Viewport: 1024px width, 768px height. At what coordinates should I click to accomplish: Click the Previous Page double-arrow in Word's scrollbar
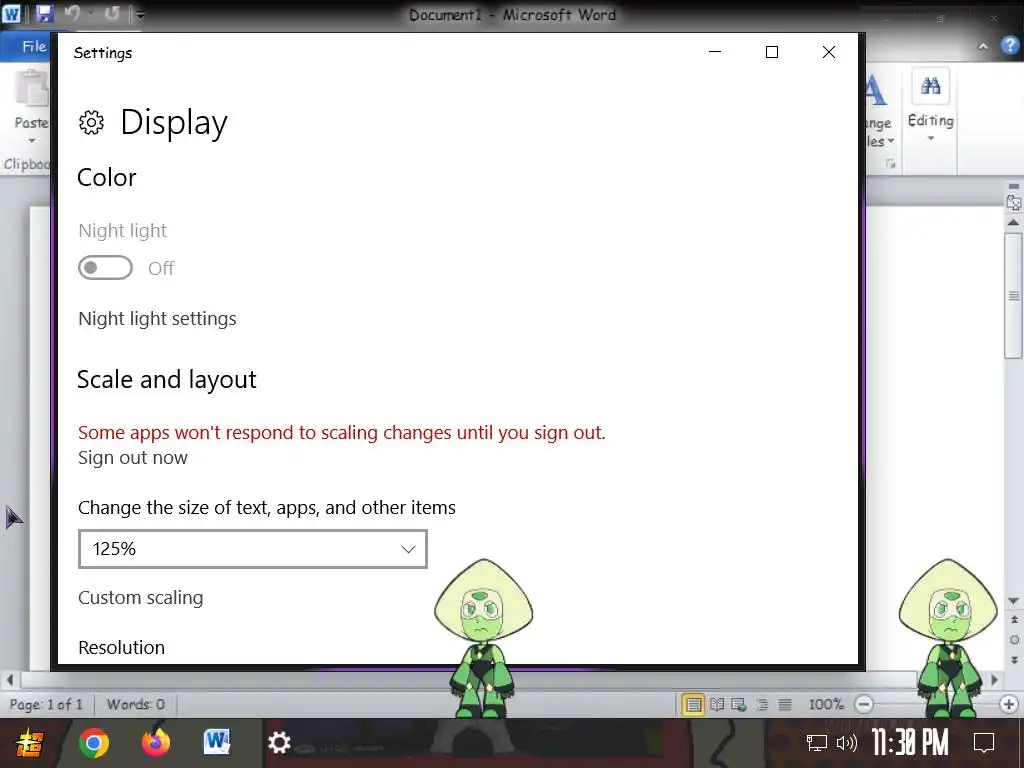[1014, 619]
